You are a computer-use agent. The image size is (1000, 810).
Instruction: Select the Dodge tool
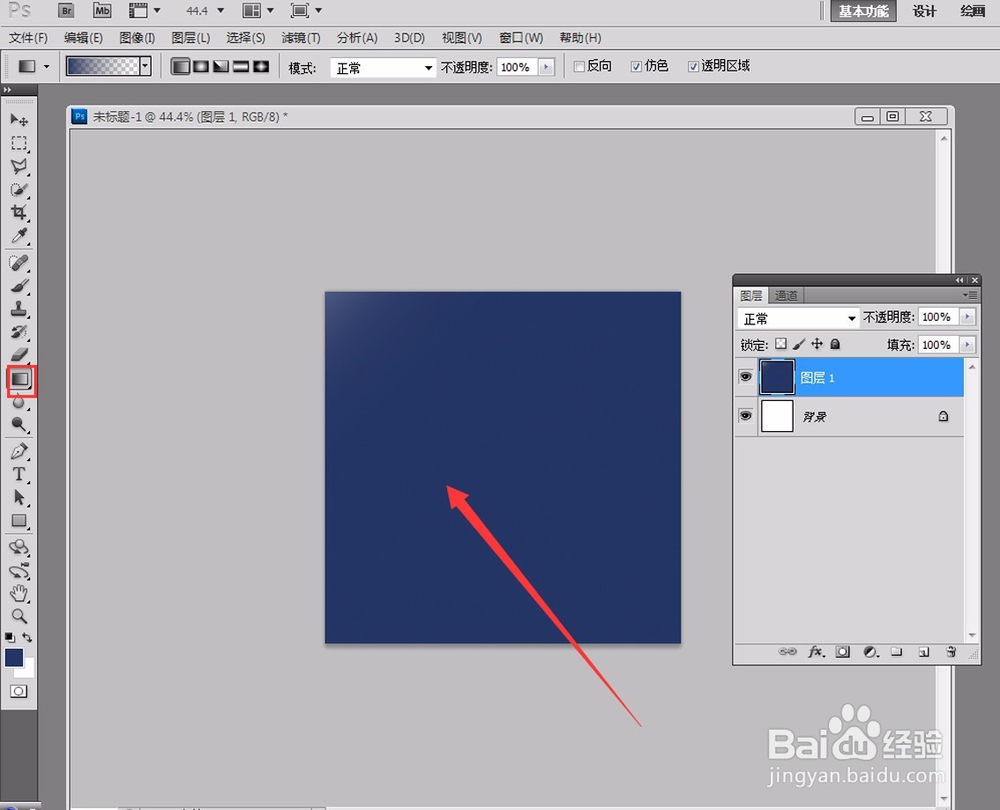tap(19, 425)
